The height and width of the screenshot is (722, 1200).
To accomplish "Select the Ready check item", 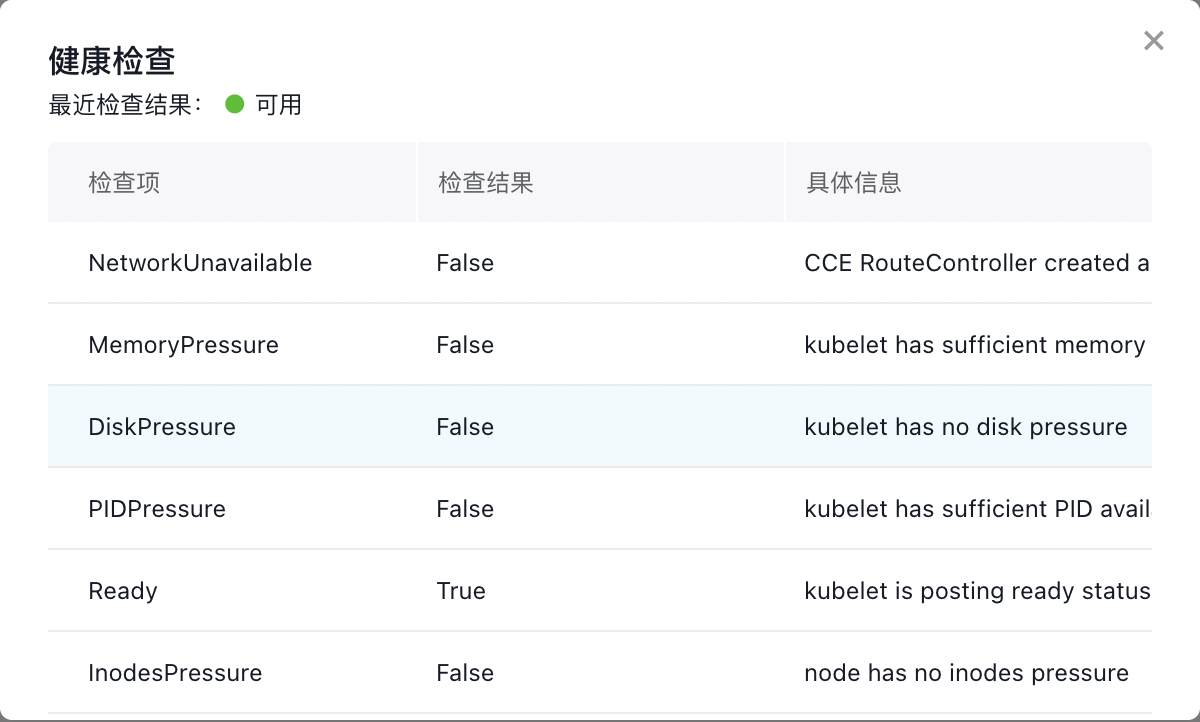I will tap(123, 591).
